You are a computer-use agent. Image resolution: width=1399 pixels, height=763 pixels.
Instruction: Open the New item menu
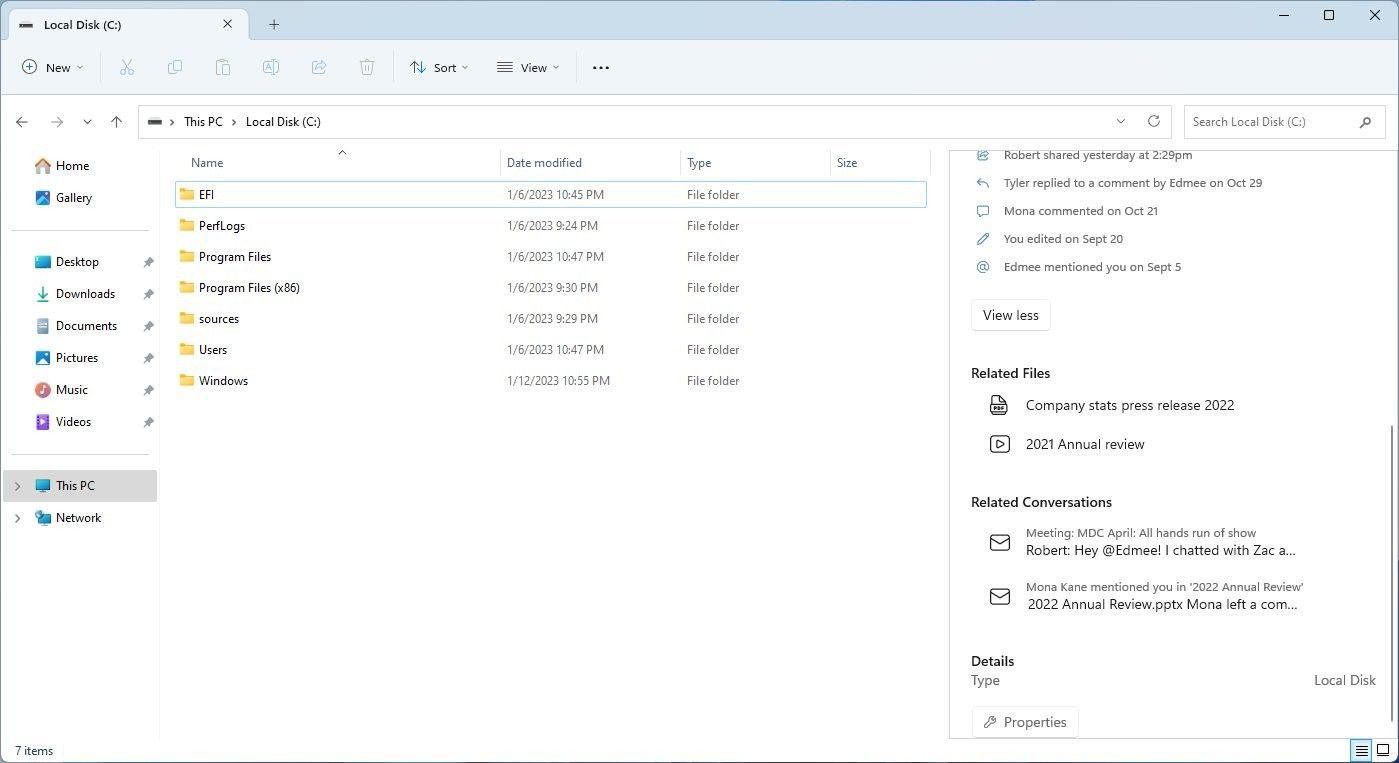tap(53, 67)
